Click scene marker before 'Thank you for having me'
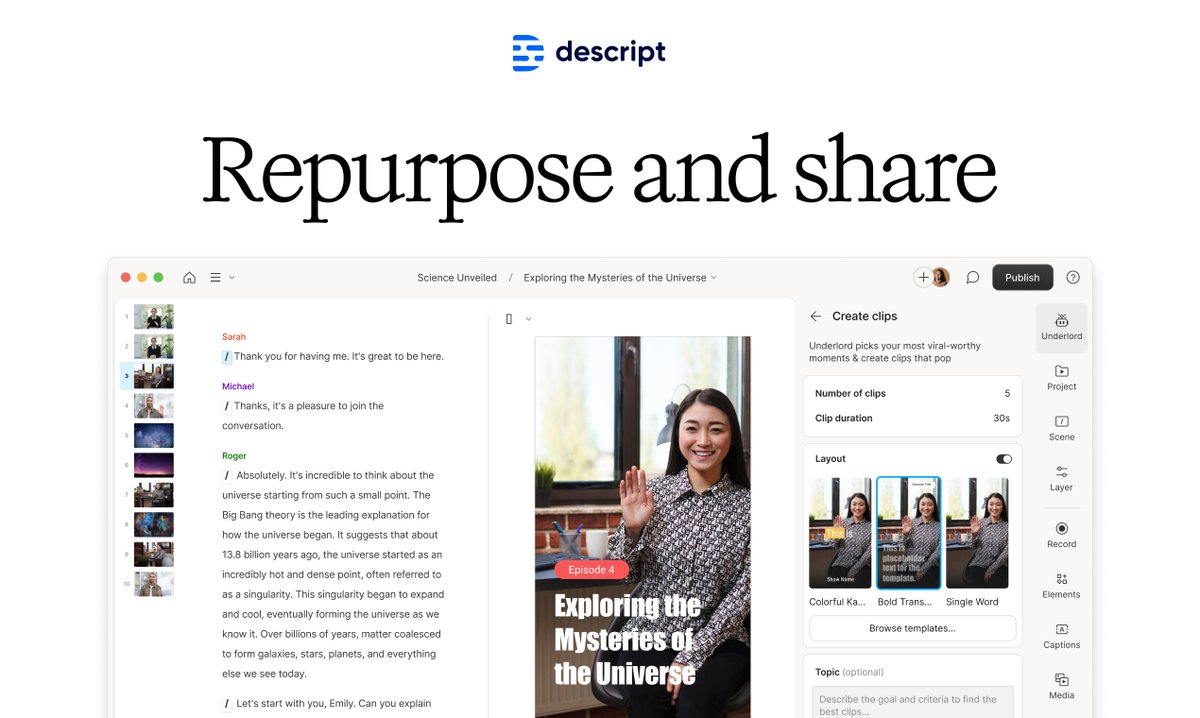1200x718 pixels. point(227,356)
